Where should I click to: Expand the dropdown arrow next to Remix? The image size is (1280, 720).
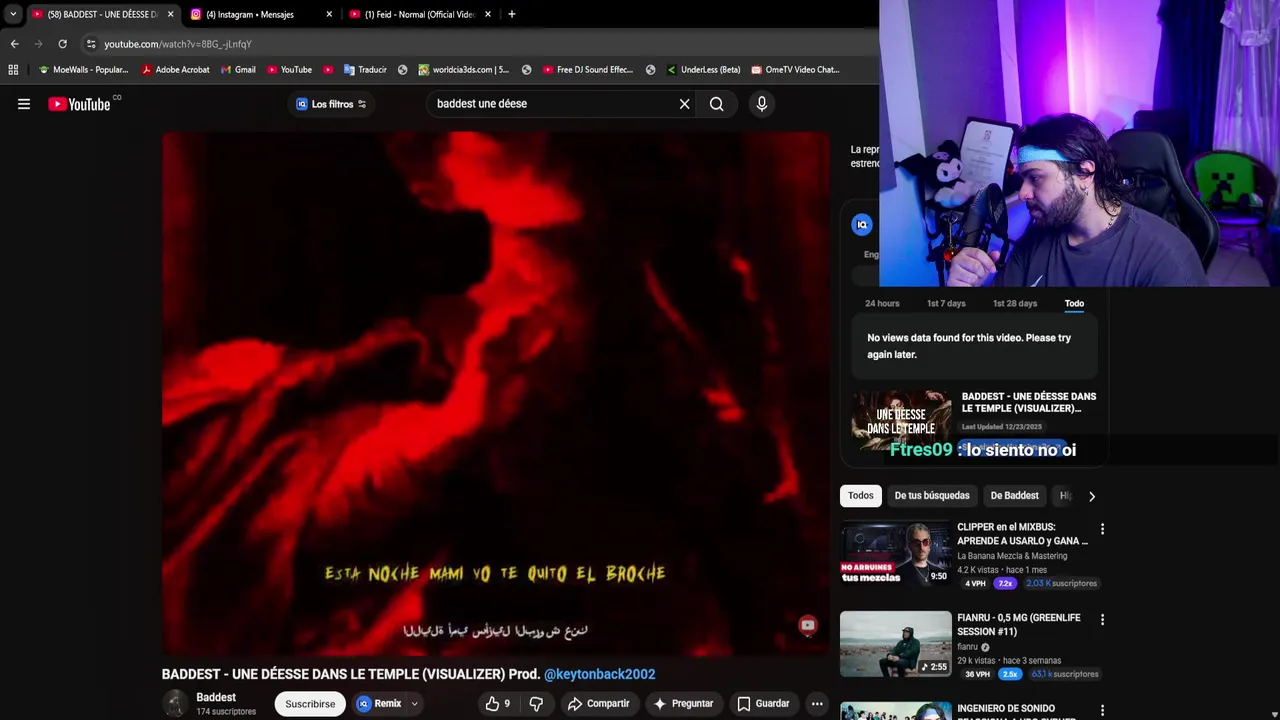click(x=414, y=704)
